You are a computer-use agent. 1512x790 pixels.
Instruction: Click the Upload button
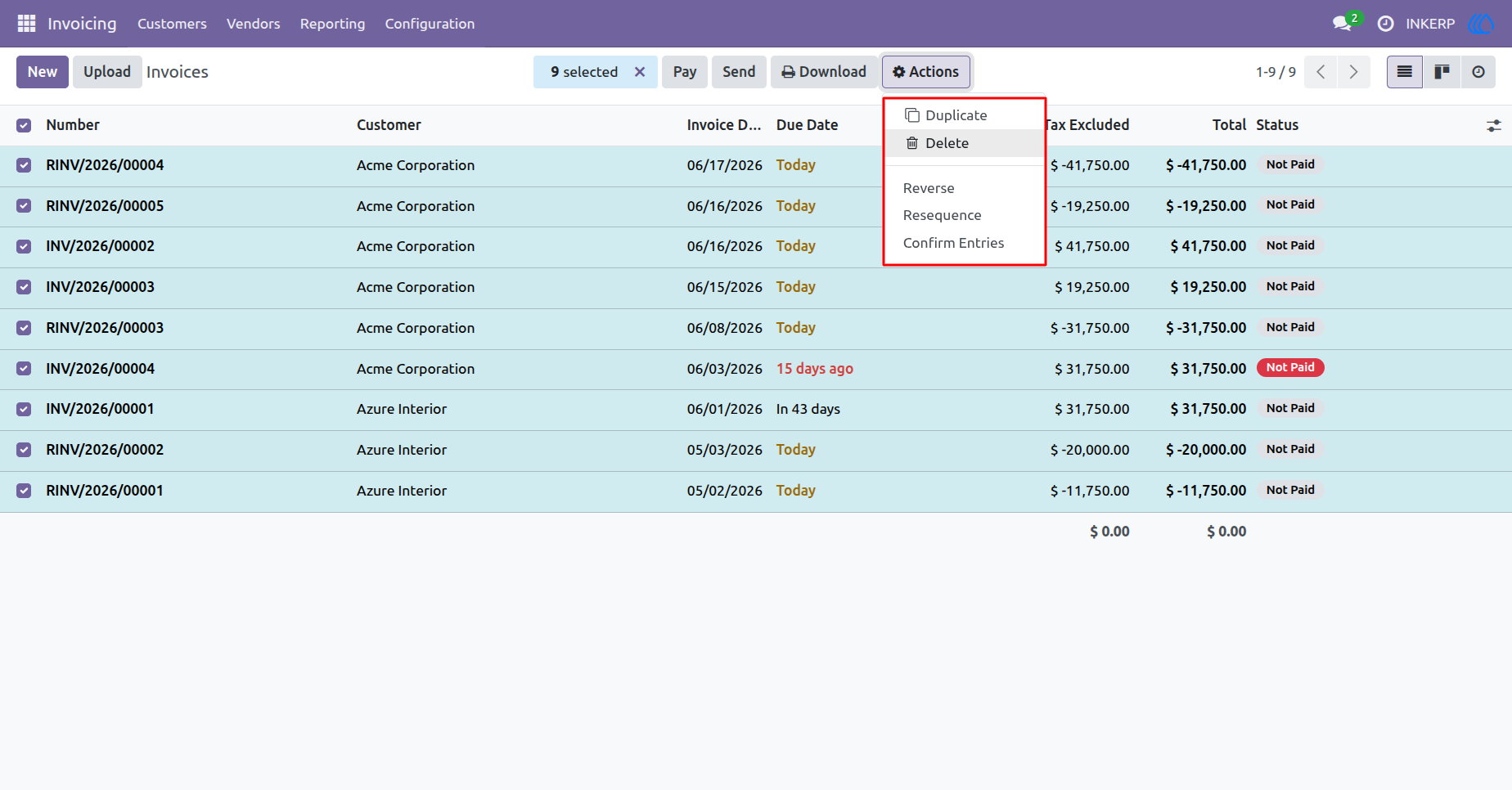coord(107,72)
